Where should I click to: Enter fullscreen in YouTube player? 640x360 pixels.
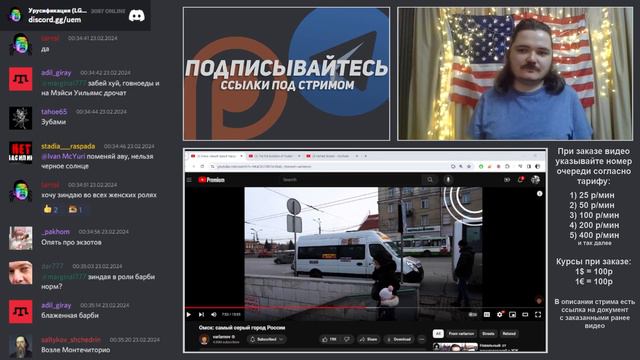pyautogui.click(x=538, y=314)
